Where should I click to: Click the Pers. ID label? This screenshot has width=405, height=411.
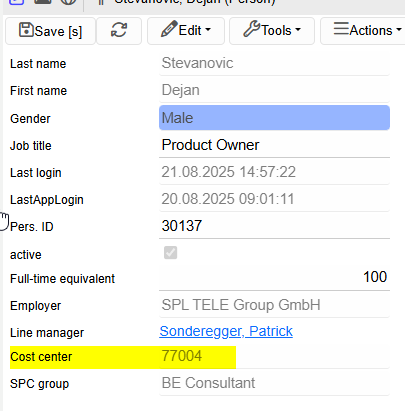32,227
